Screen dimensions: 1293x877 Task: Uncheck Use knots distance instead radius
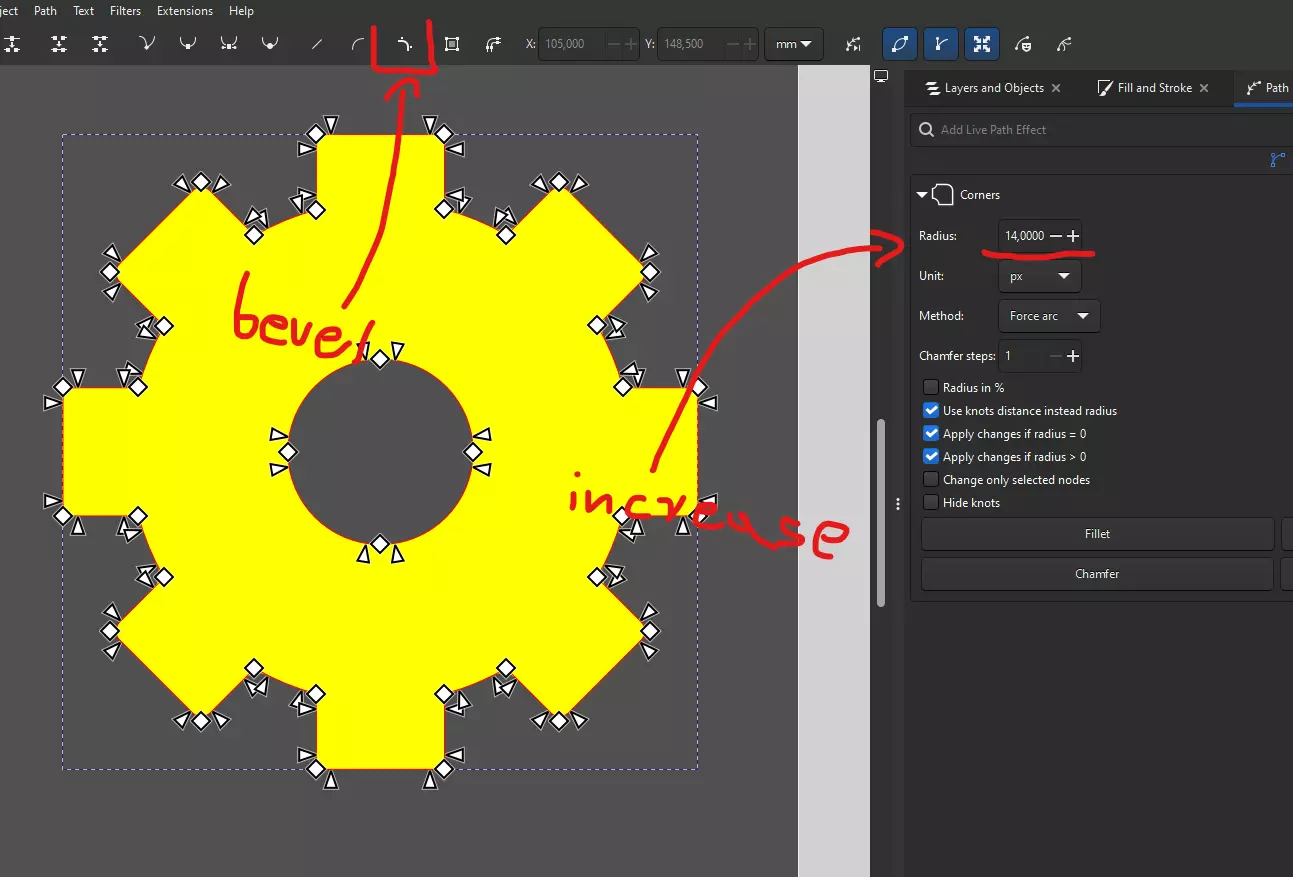[931, 411]
